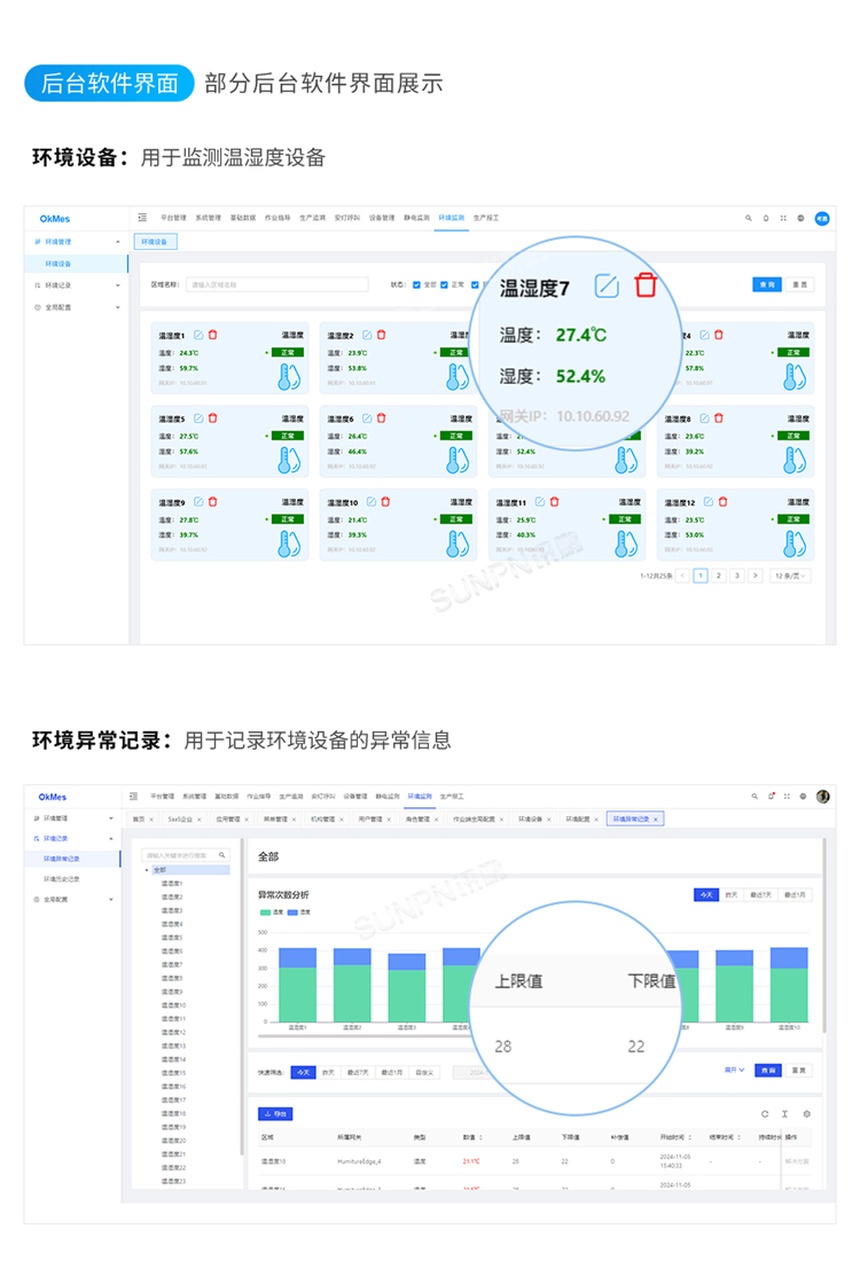Open notification bell with red dot in 环境异常记录 screen
Viewport: 860px width, 1261px height.
(771, 796)
